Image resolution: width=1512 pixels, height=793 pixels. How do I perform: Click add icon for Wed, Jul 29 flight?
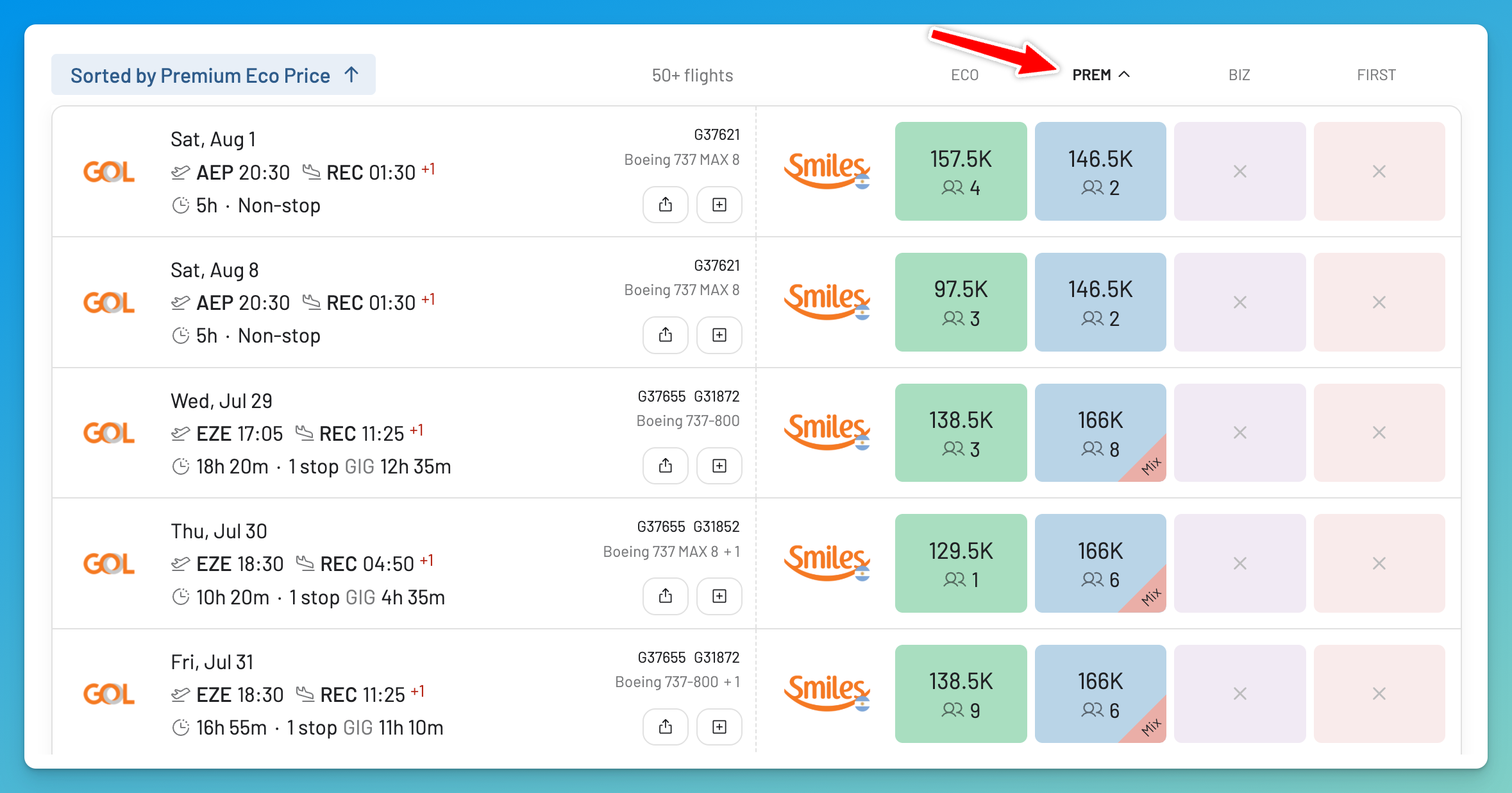coord(719,466)
